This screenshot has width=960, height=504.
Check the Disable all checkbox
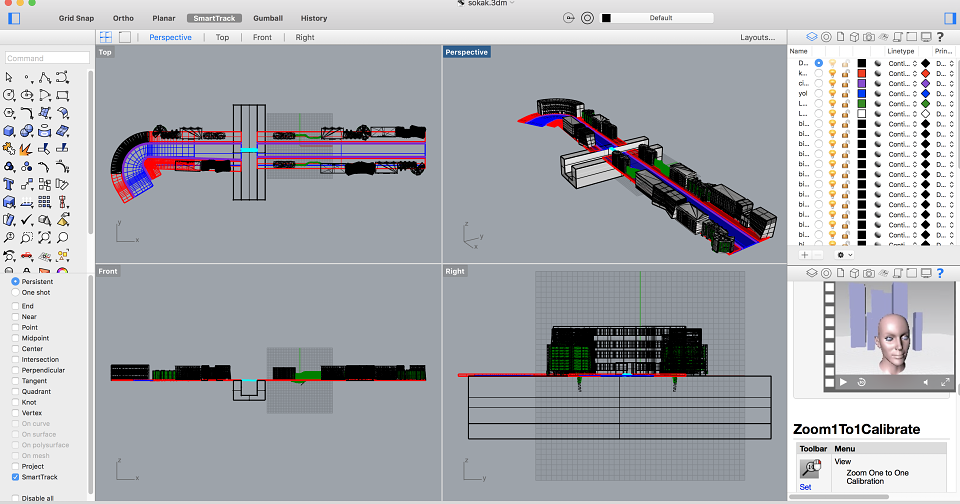[x=15, y=498]
